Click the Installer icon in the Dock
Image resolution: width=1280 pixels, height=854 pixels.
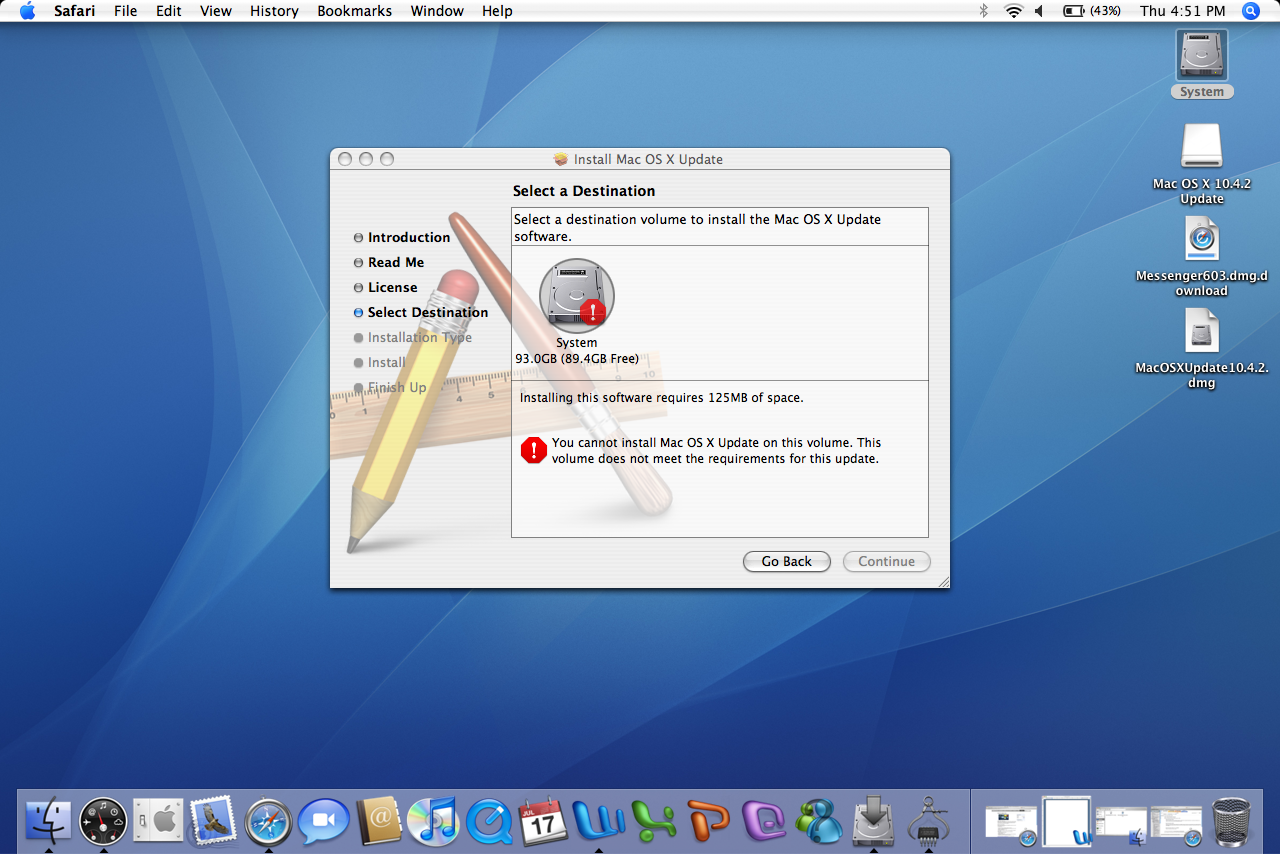873,821
